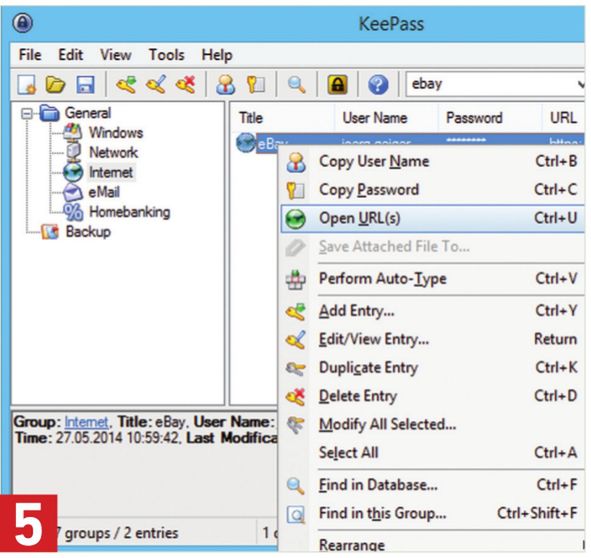
Task: Select Perform Auto-Type menu entry
Action: (432, 279)
